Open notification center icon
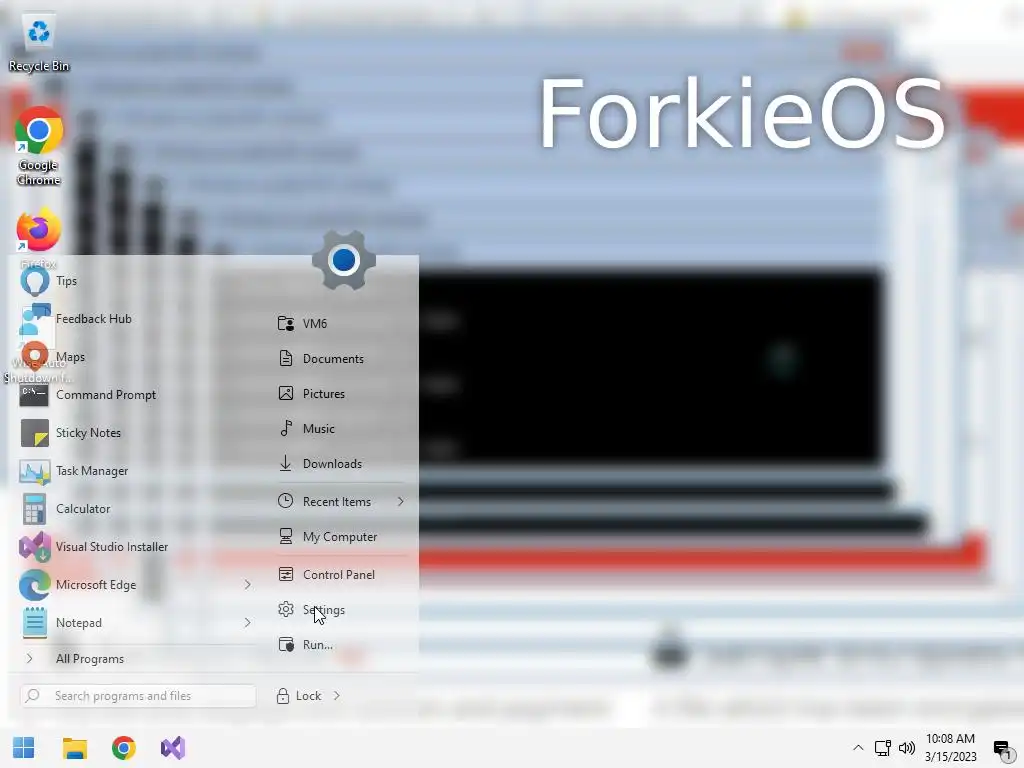1024x768 pixels. pos(1003,749)
